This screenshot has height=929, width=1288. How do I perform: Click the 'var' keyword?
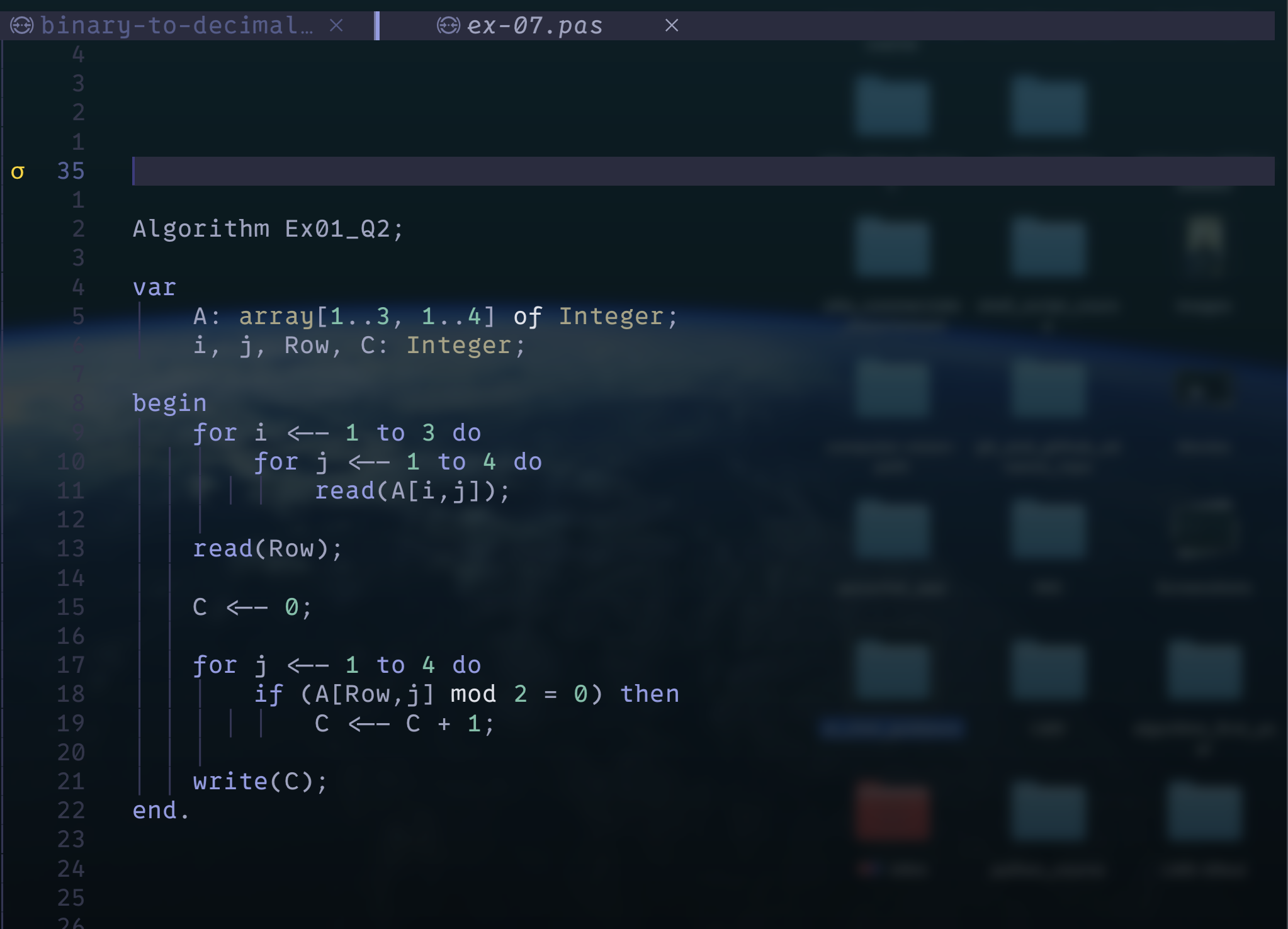pyautogui.click(x=154, y=288)
